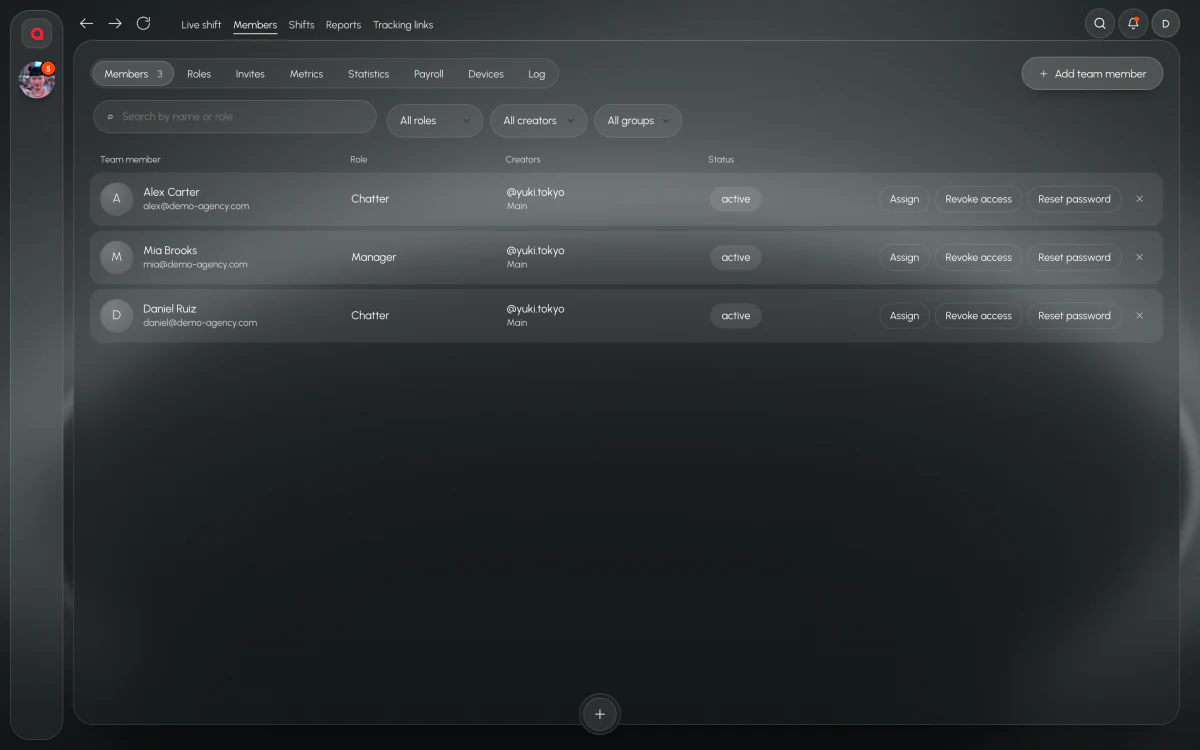Click the Team member column header
This screenshot has height=750, width=1200.
tap(130, 160)
